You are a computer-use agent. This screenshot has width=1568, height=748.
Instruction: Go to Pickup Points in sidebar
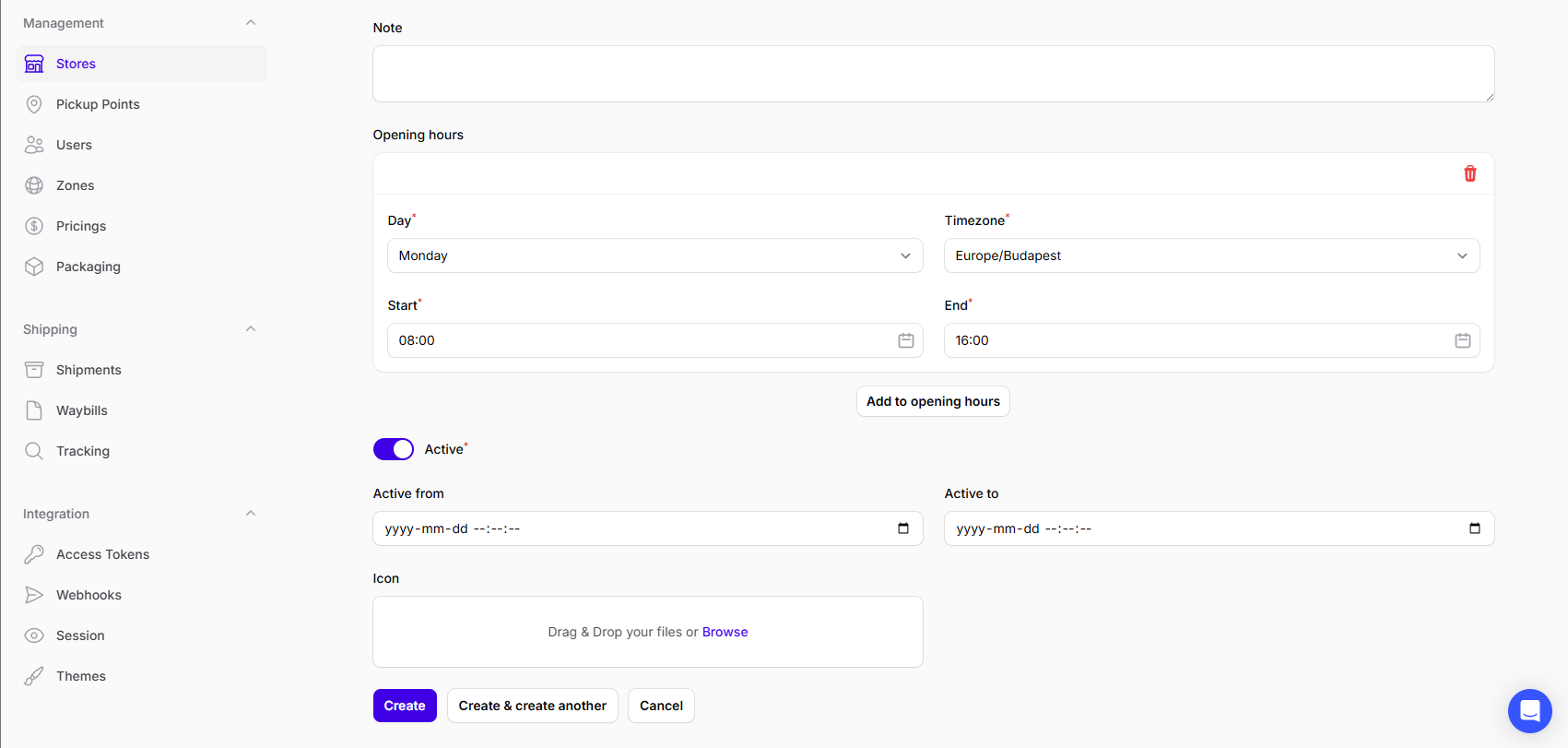click(98, 104)
